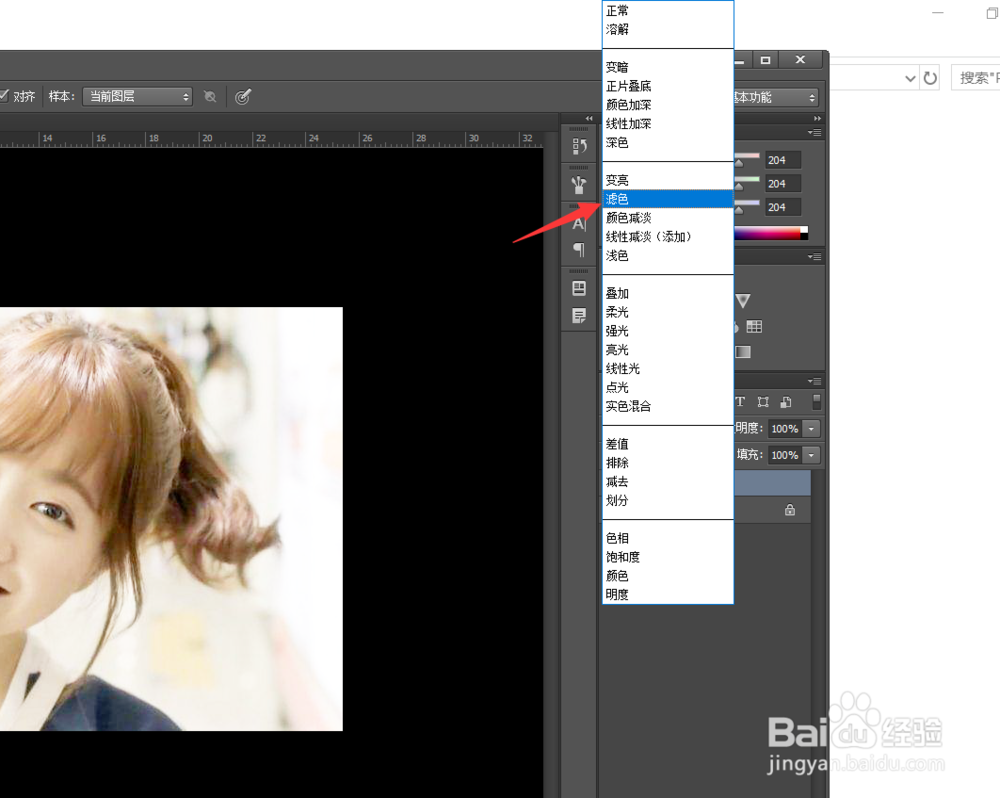
Task: Filter layers by shape icon
Action: pos(763,402)
